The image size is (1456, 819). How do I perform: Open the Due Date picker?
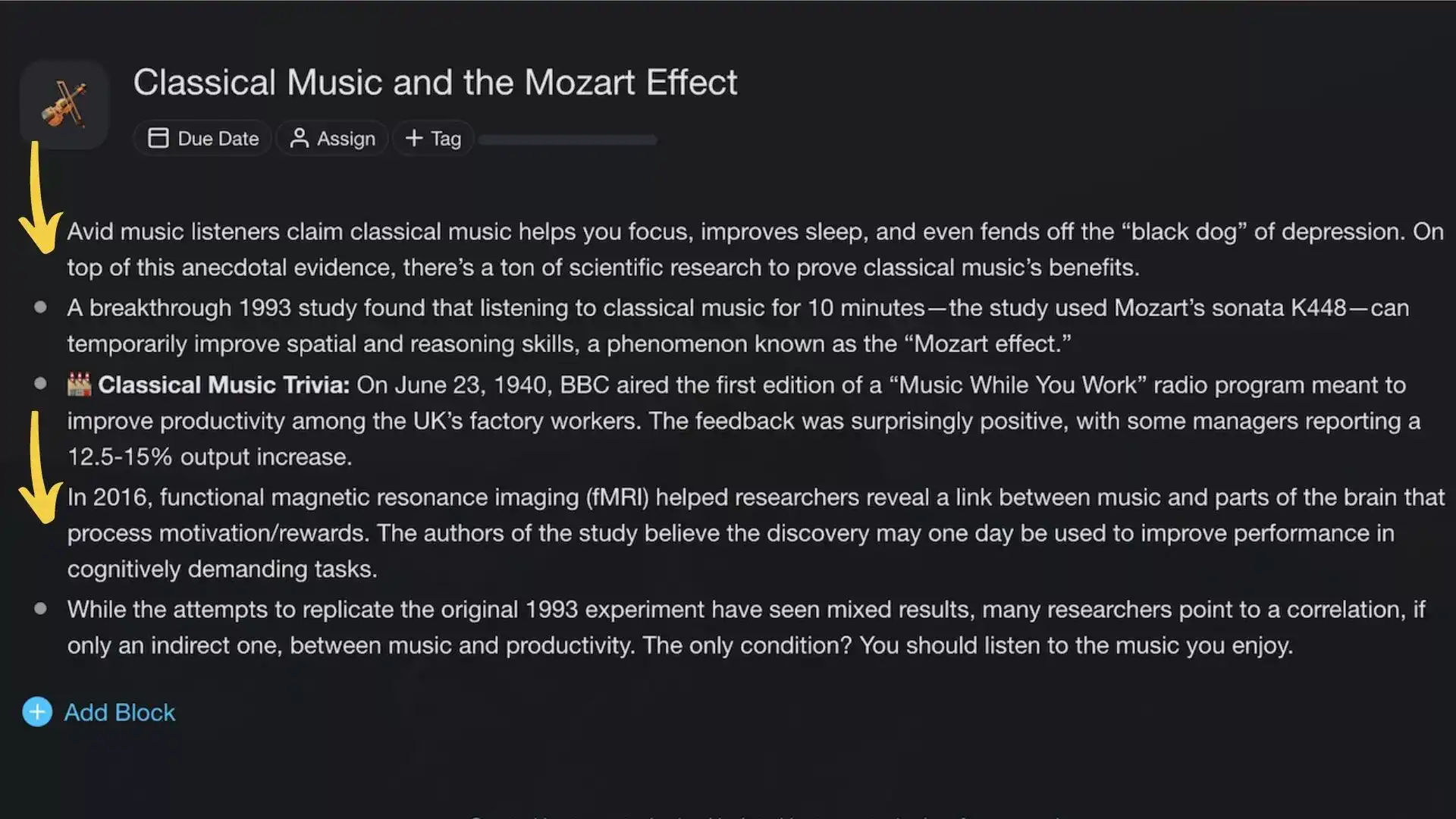[x=202, y=138]
